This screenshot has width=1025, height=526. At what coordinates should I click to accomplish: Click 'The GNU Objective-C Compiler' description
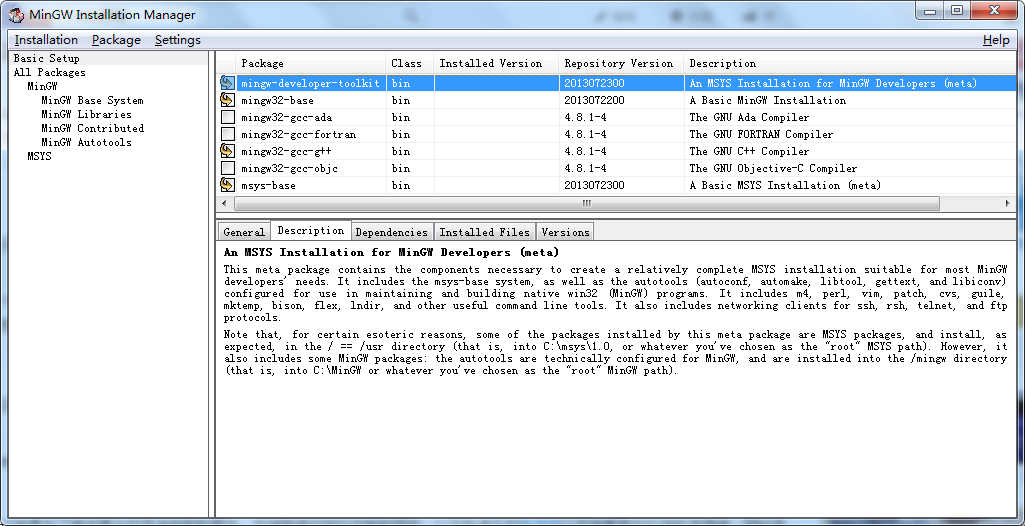[773, 169]
